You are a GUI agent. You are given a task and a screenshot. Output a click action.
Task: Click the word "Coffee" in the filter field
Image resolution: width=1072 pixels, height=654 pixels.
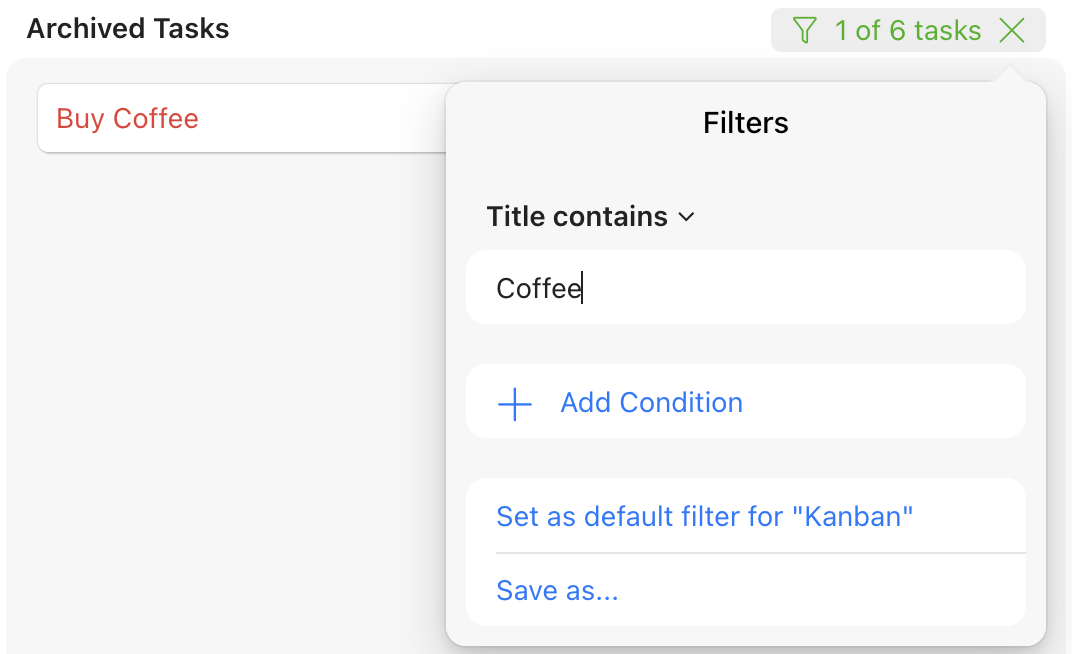coord(539,289)
